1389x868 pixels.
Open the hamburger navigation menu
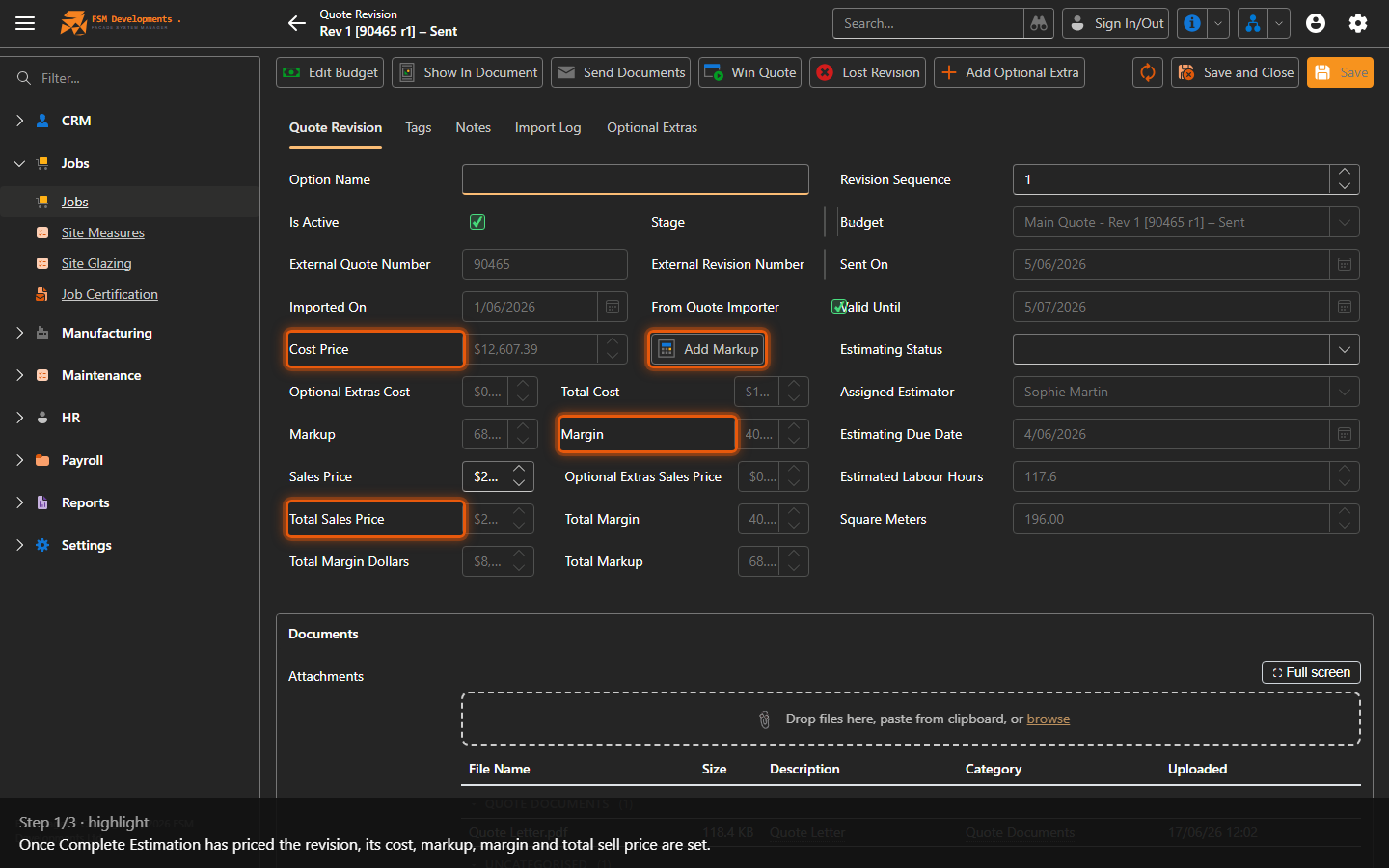coord(25,23)
